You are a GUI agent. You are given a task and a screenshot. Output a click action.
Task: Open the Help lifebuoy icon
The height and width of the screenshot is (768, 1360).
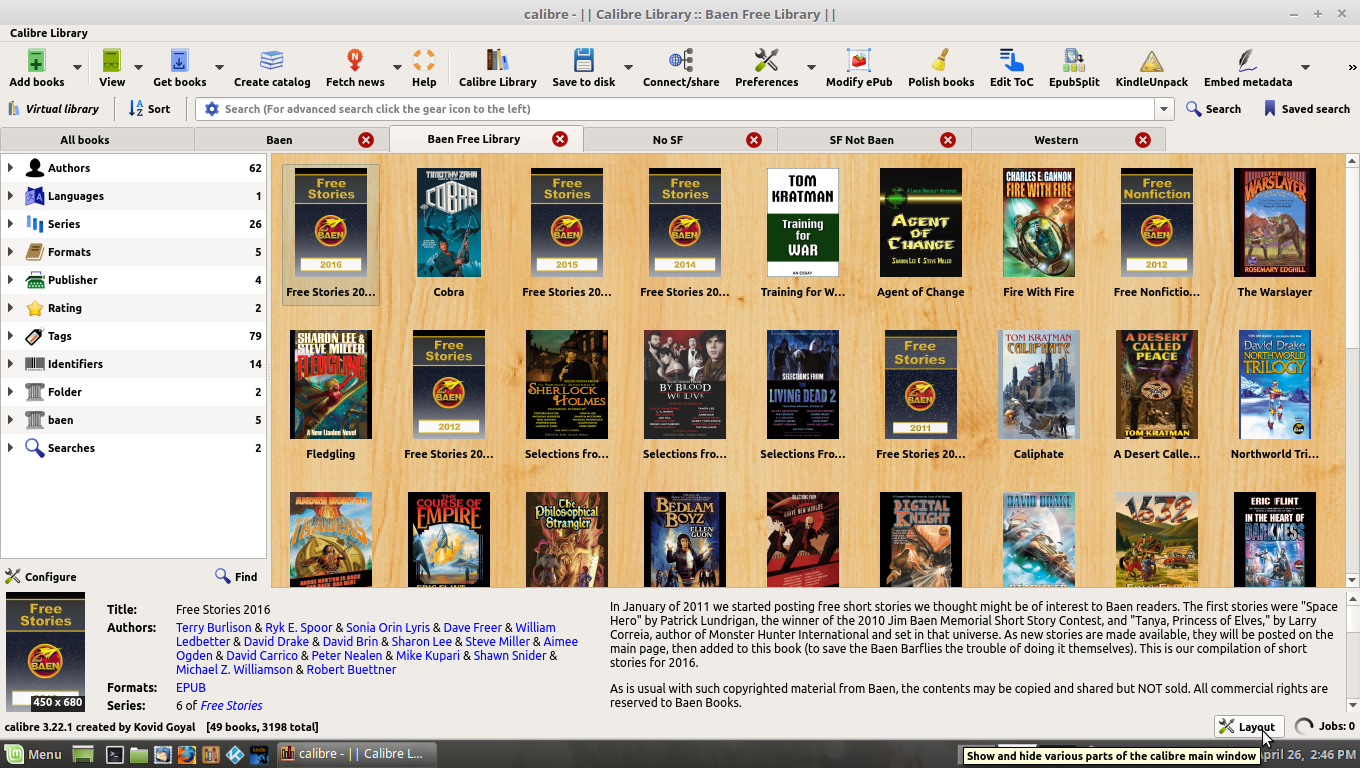[424, 67]
